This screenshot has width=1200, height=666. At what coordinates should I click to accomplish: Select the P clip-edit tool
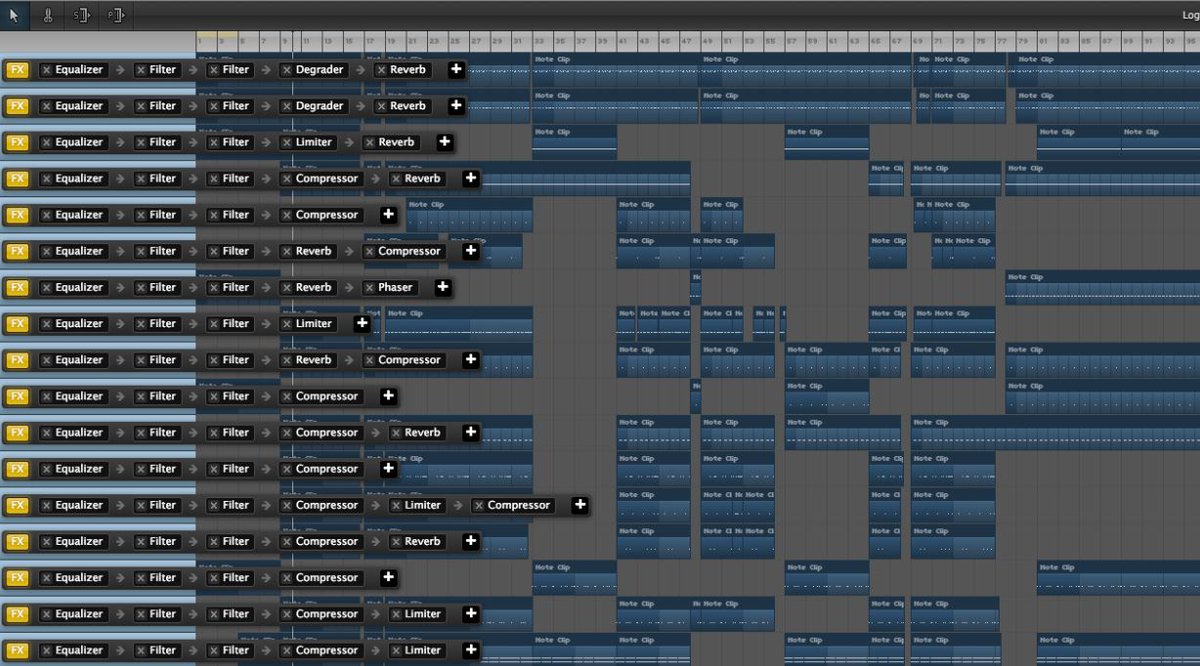(x=114, y=15)
